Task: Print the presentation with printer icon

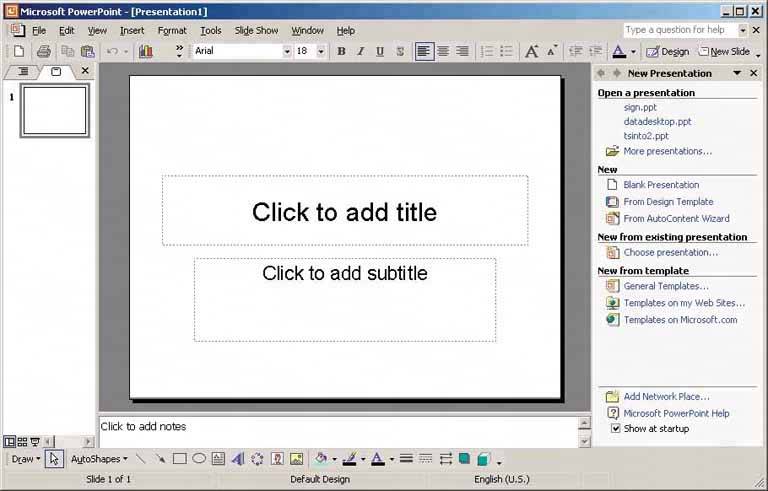Action: (x=44, y=51)
